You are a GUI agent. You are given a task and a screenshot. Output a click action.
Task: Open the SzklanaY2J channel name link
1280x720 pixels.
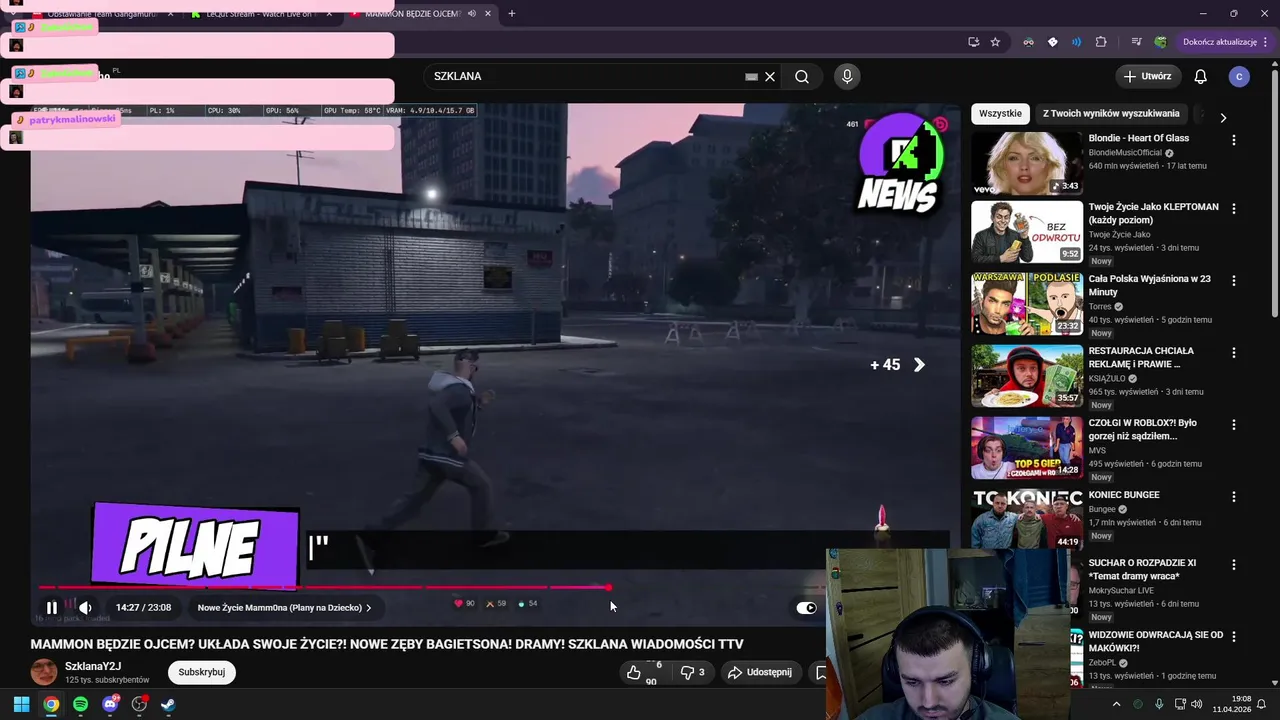[x=93, y=666]
